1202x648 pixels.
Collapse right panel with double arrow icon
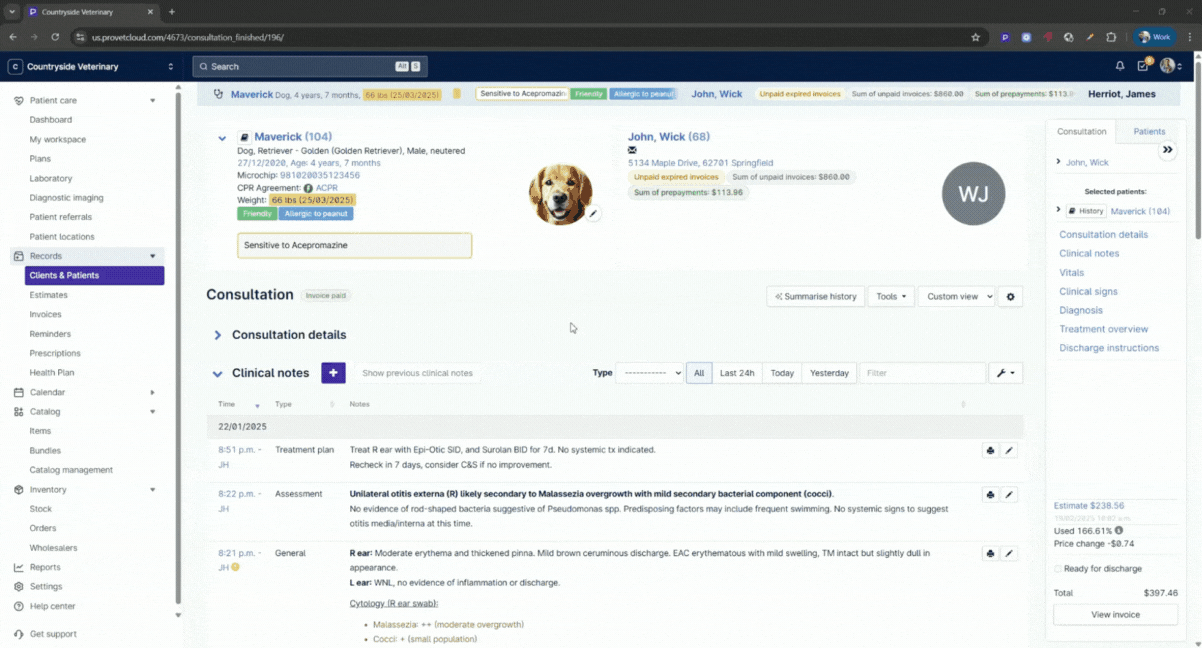pyautogui.click(x=1167, y=150)
